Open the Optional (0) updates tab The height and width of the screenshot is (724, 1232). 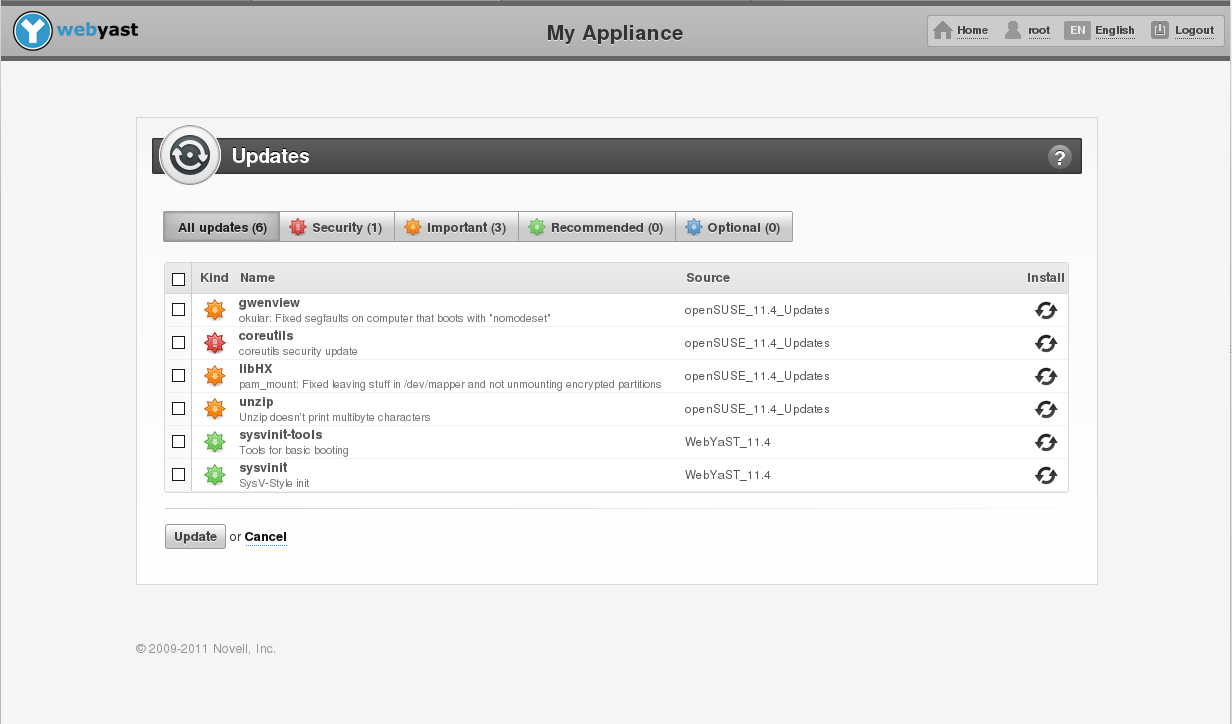click(x=734, y=227)
